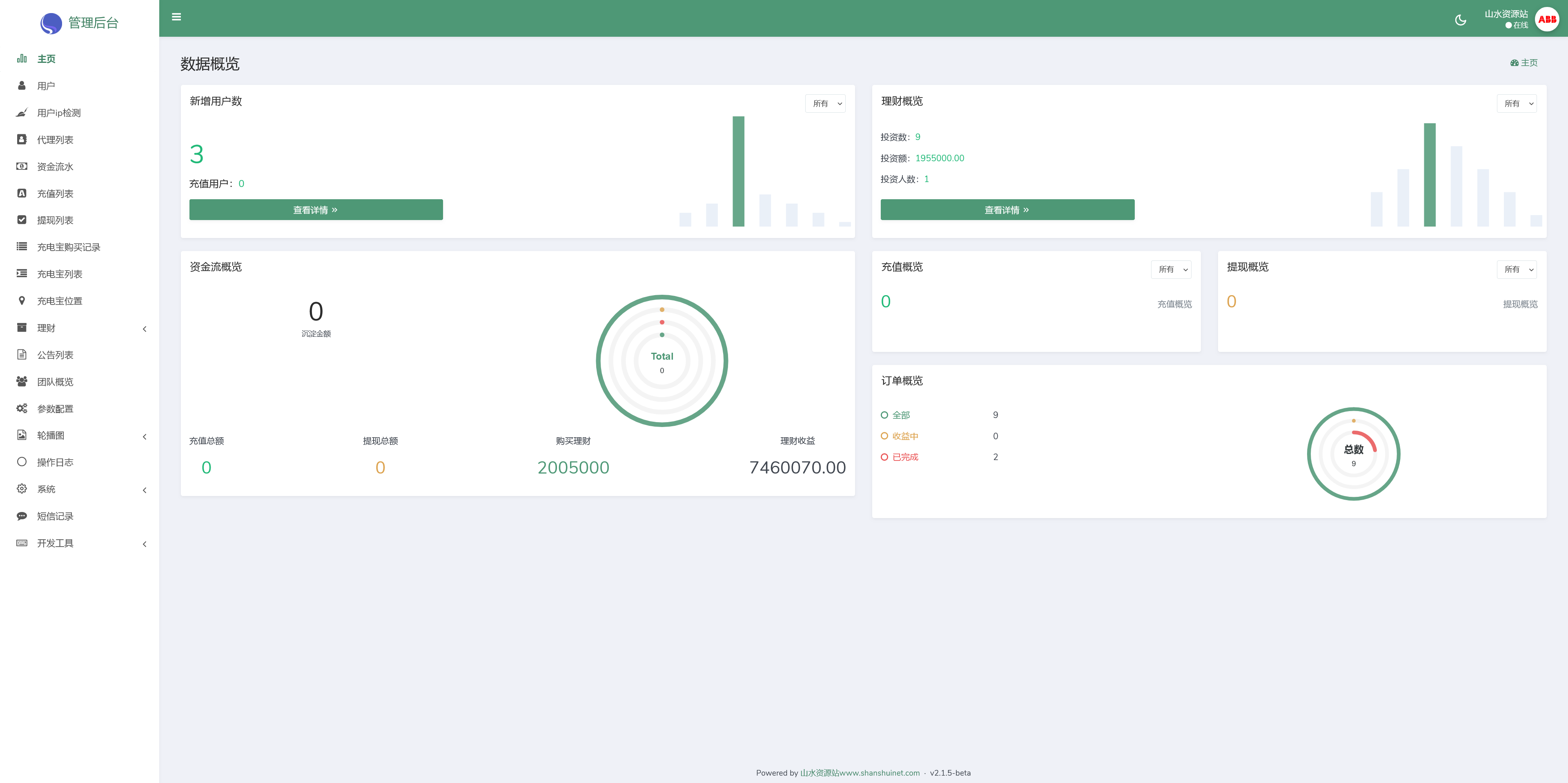This screenshot has height=783, width=1568.
Task: Switch to dark mode moon icon
Action: click(1460, 20)
